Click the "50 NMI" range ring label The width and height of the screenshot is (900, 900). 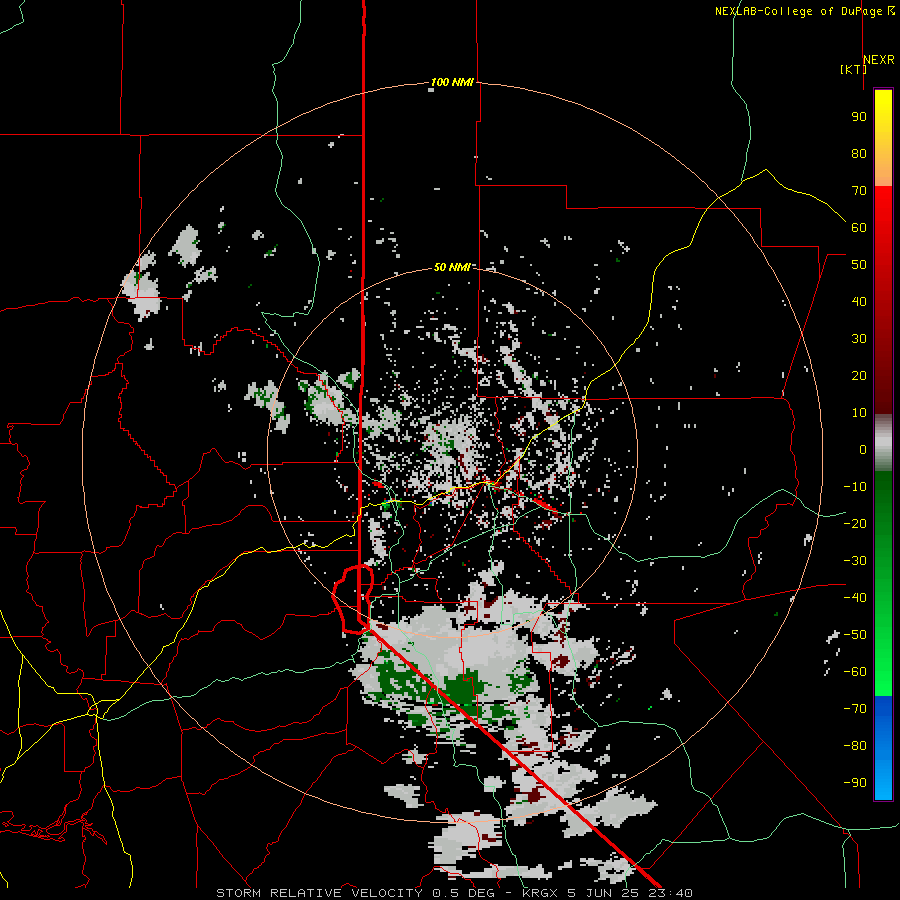coord(452,267)
